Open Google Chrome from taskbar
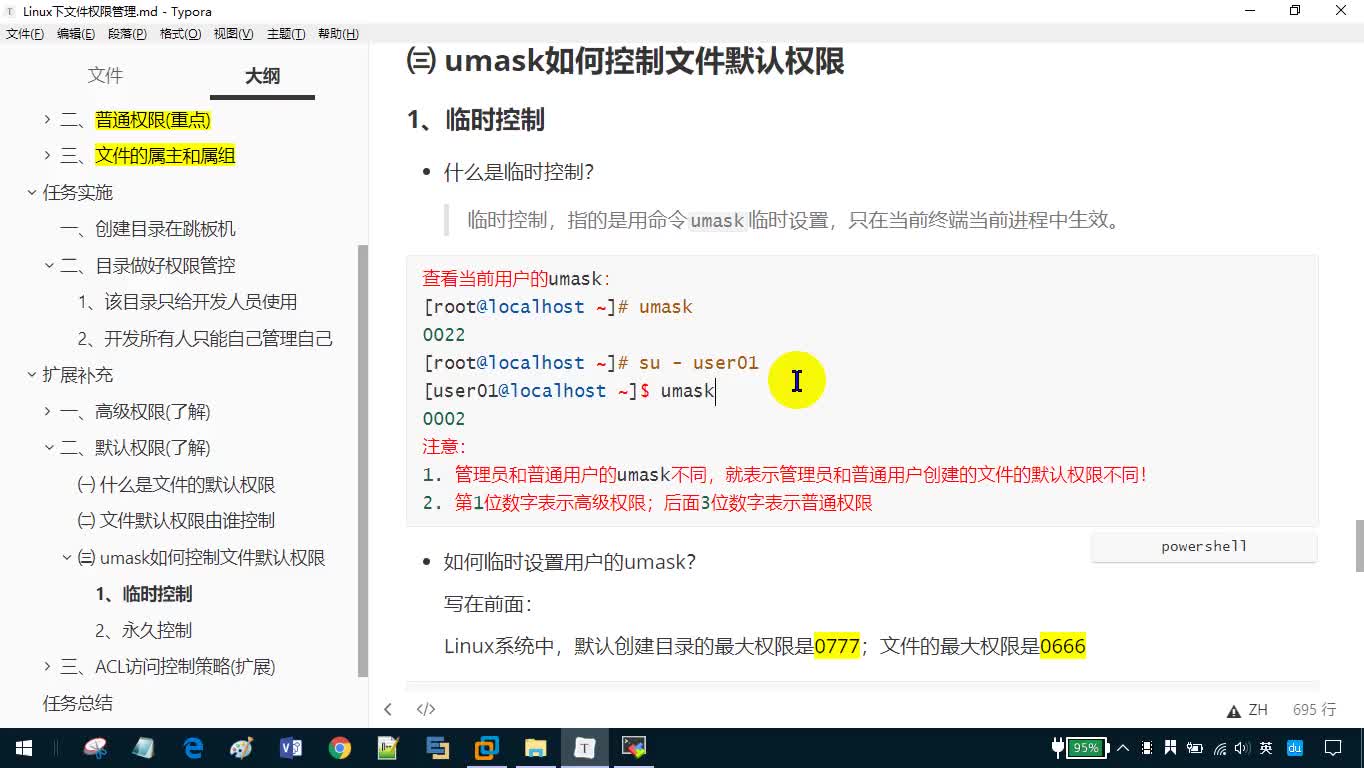 pos(340,747)
